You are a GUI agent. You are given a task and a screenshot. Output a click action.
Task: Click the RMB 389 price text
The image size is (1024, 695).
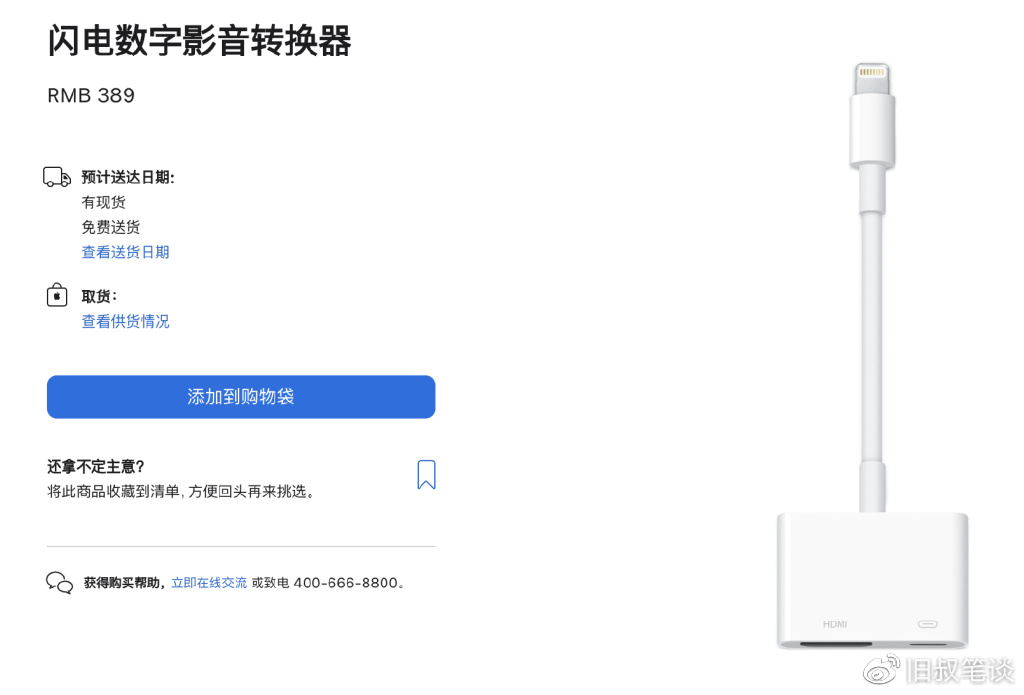pos(91,95)
